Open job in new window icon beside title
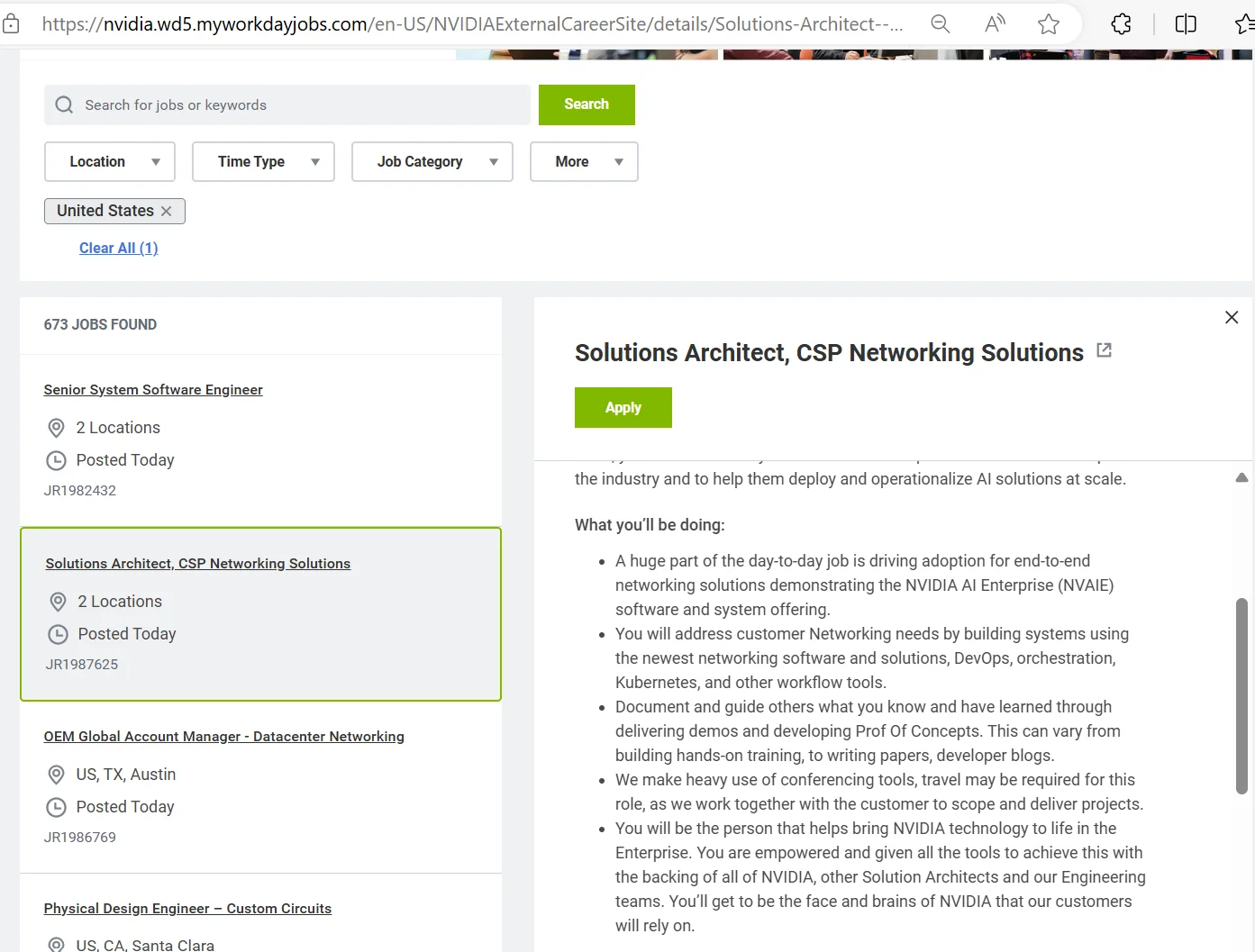 [1104, 350]
